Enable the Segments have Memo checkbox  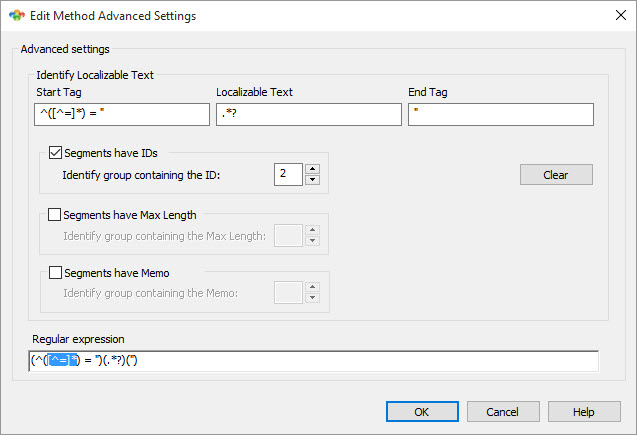(55, 272)
